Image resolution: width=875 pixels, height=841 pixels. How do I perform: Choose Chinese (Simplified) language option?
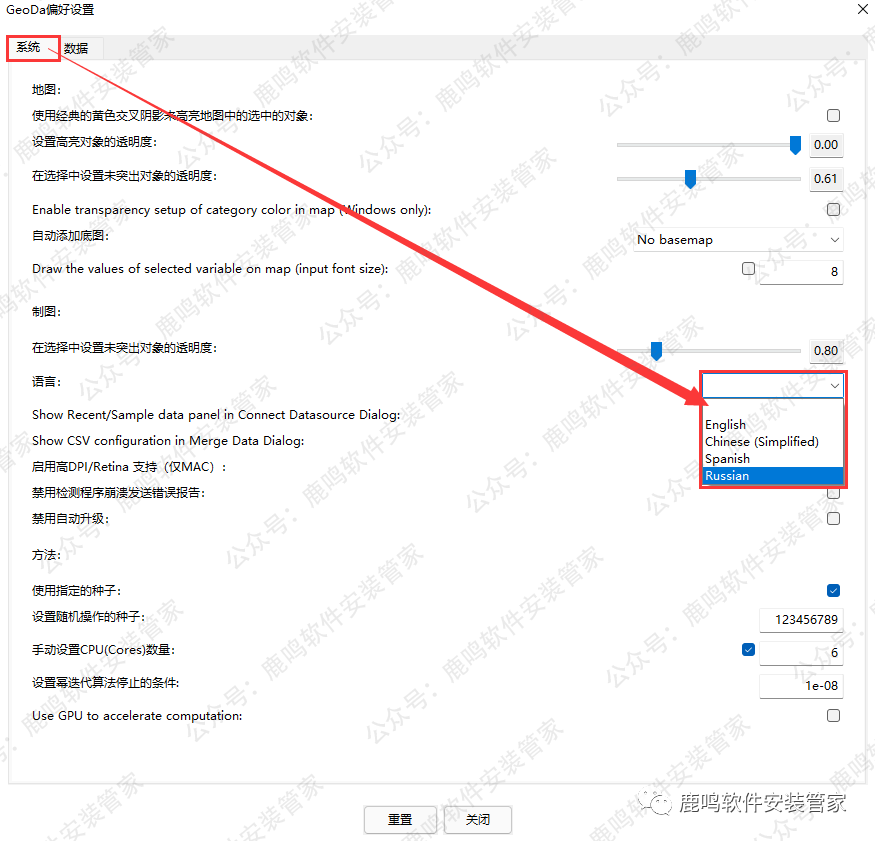(x=761, y=442)
